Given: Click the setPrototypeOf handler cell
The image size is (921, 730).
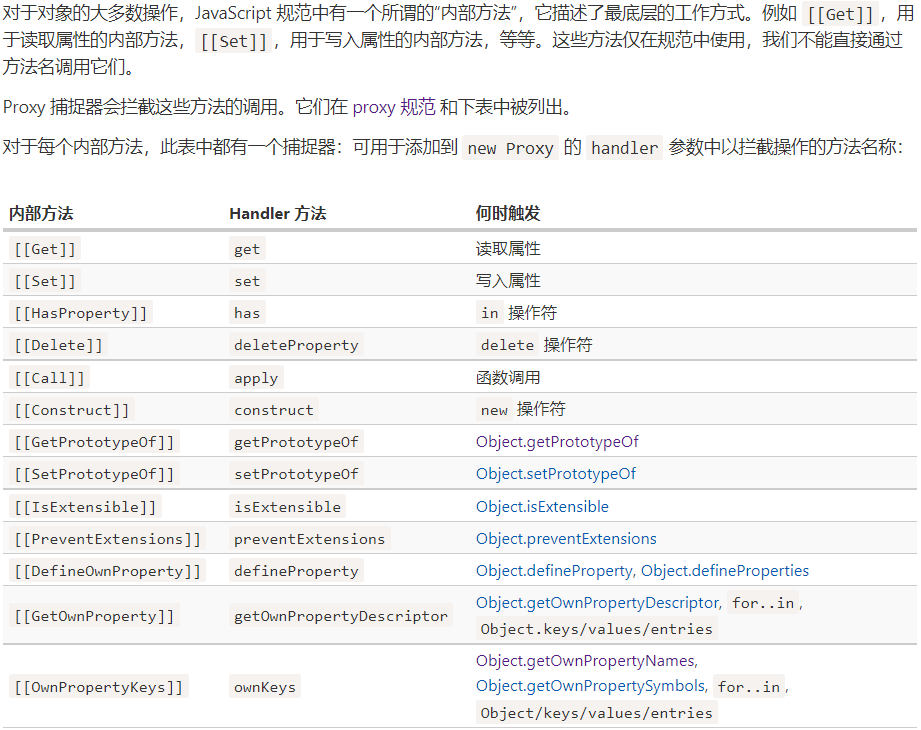Looking at the screenshot, I should (296, 474).
